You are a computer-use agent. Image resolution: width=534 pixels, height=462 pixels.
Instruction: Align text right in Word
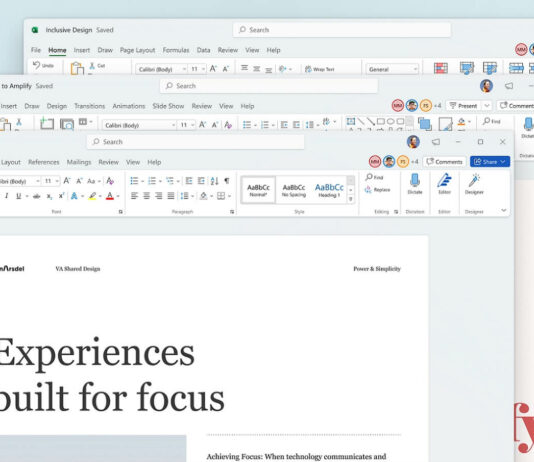pyautogui.click(x=159, y=196)
